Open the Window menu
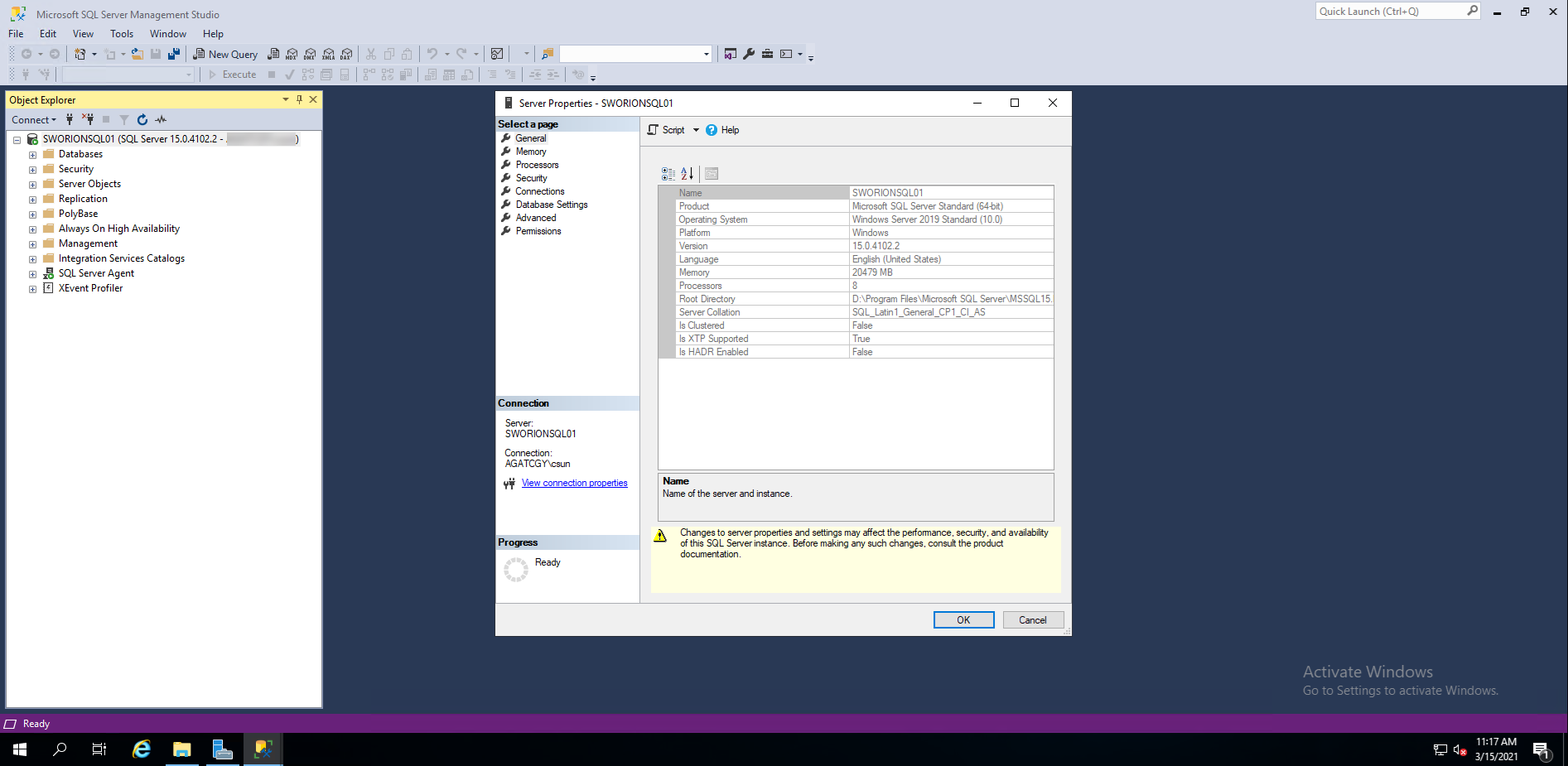Viewport: 1568px width, 766px height. pos(168,34)
